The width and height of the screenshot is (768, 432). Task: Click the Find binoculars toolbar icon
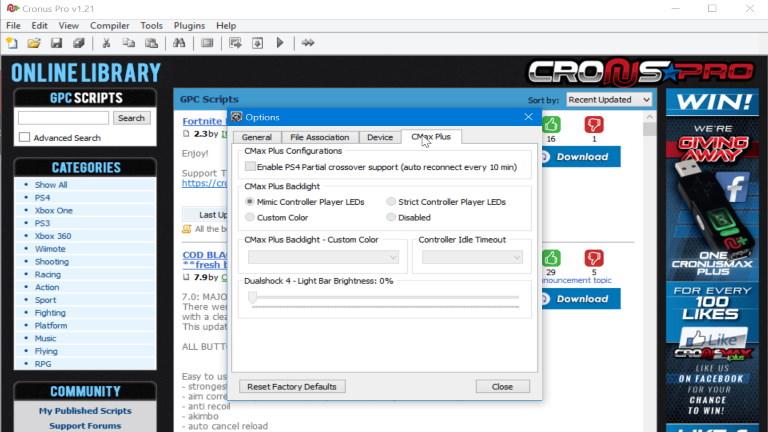(179, 43)
